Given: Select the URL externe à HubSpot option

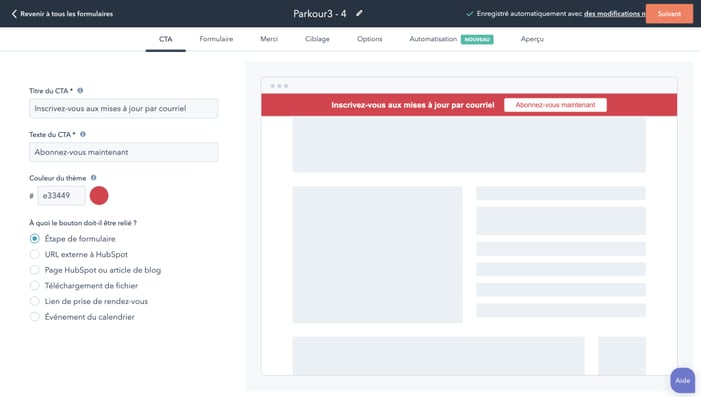Looking at the screenshot, I should 34,254.
